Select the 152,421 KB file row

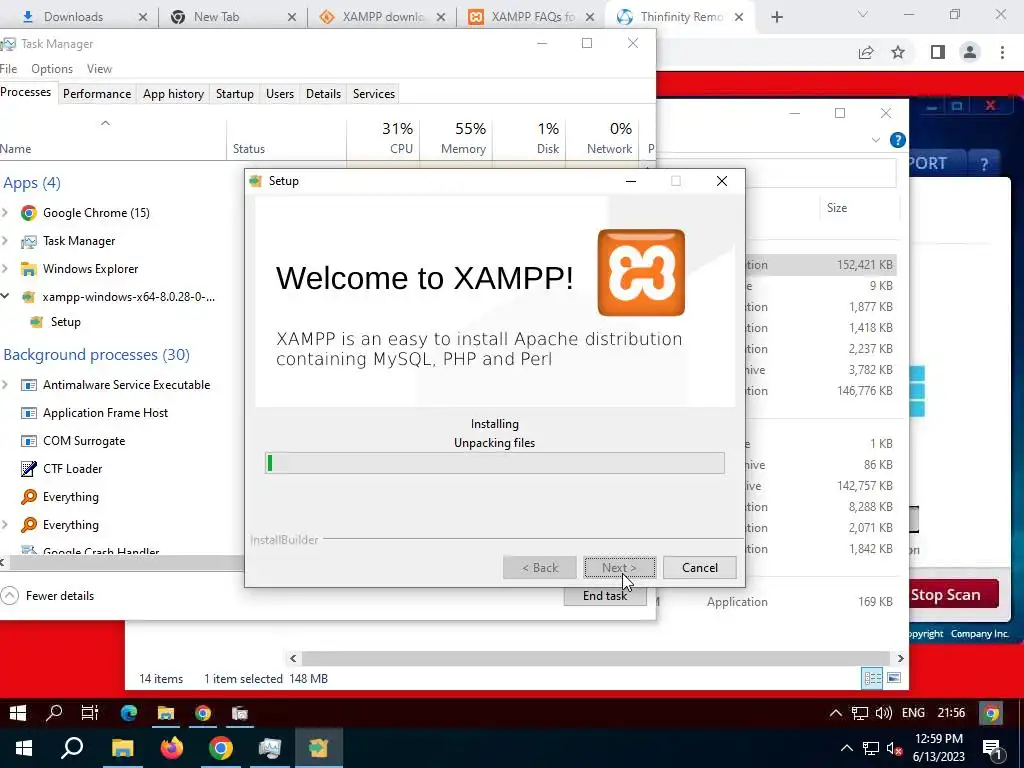pyautogui.click(x=821, y=264)
